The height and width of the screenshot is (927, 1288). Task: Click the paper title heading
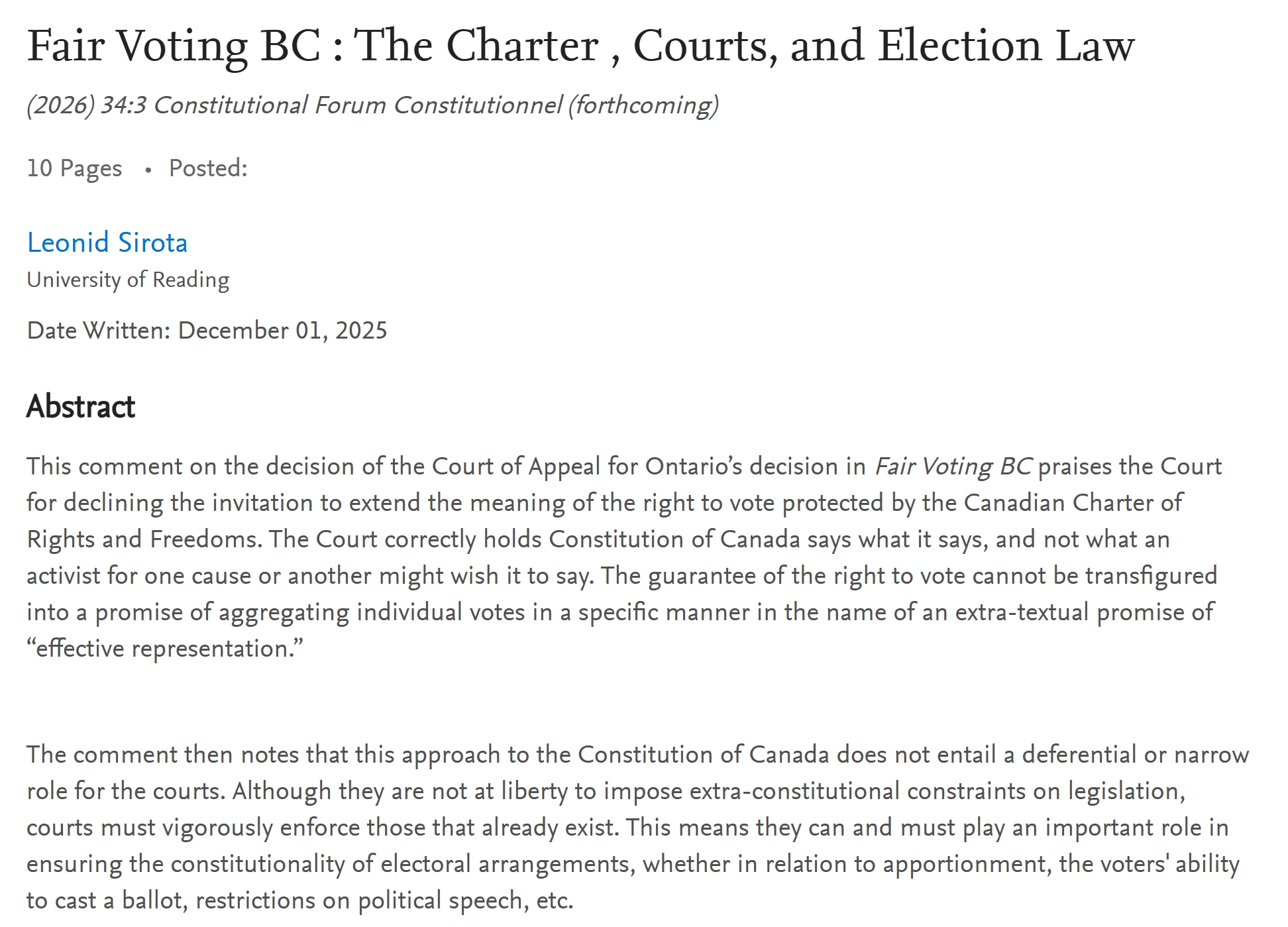pyautogui.click(x=580, y=46)
